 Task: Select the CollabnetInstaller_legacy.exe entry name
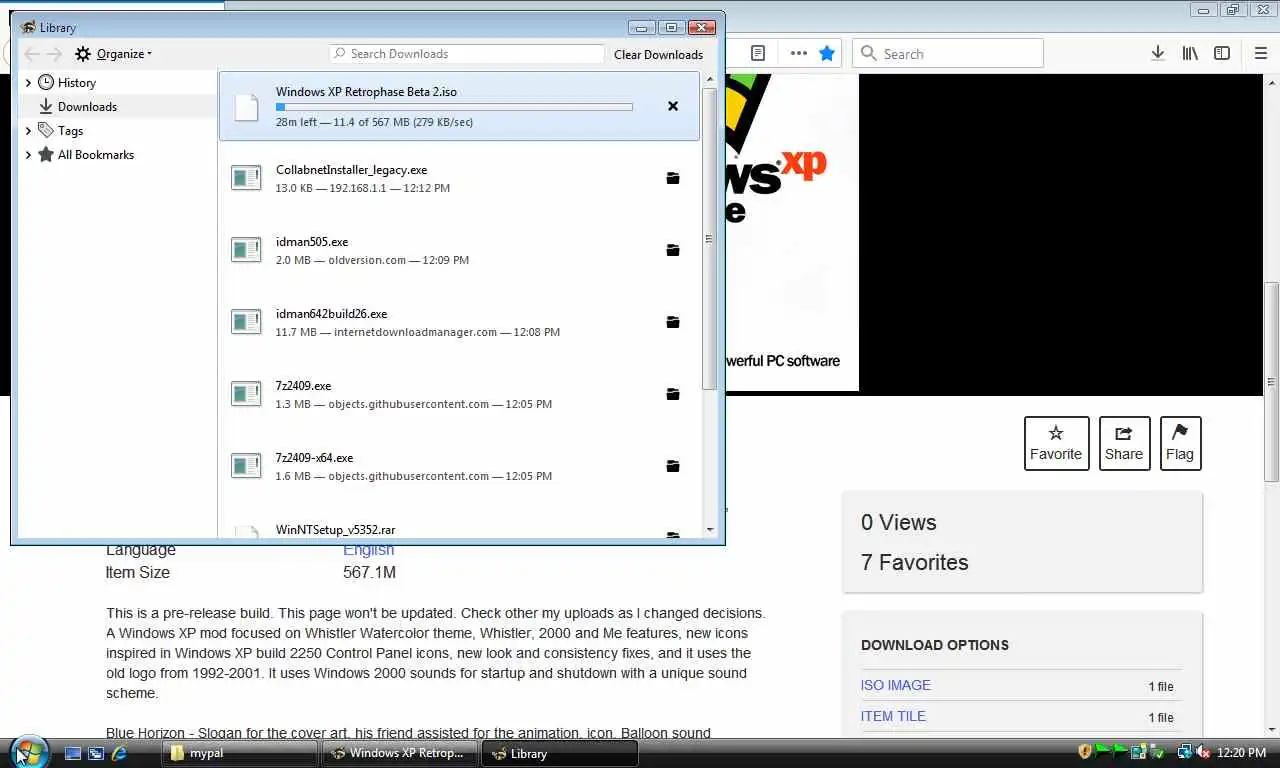click(x=351, y=170)
